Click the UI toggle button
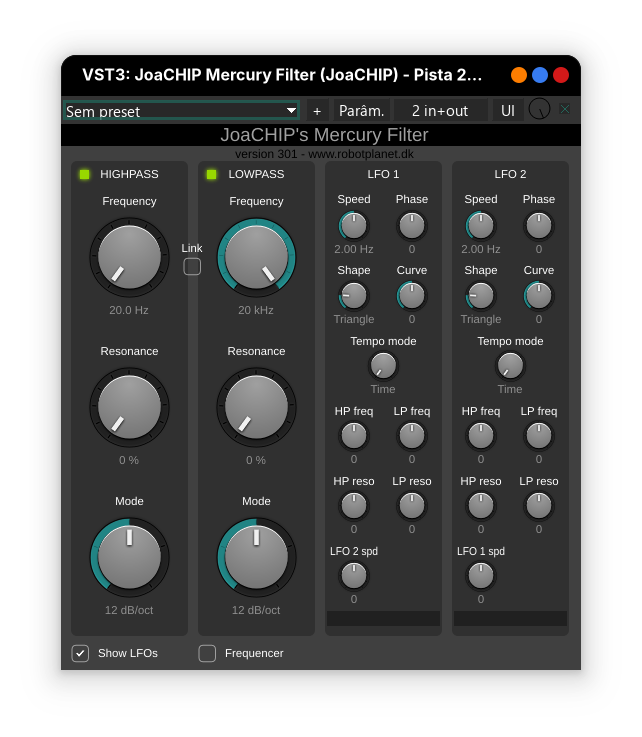The height and width of the screenshot is (737, 642). pos(508,111)
